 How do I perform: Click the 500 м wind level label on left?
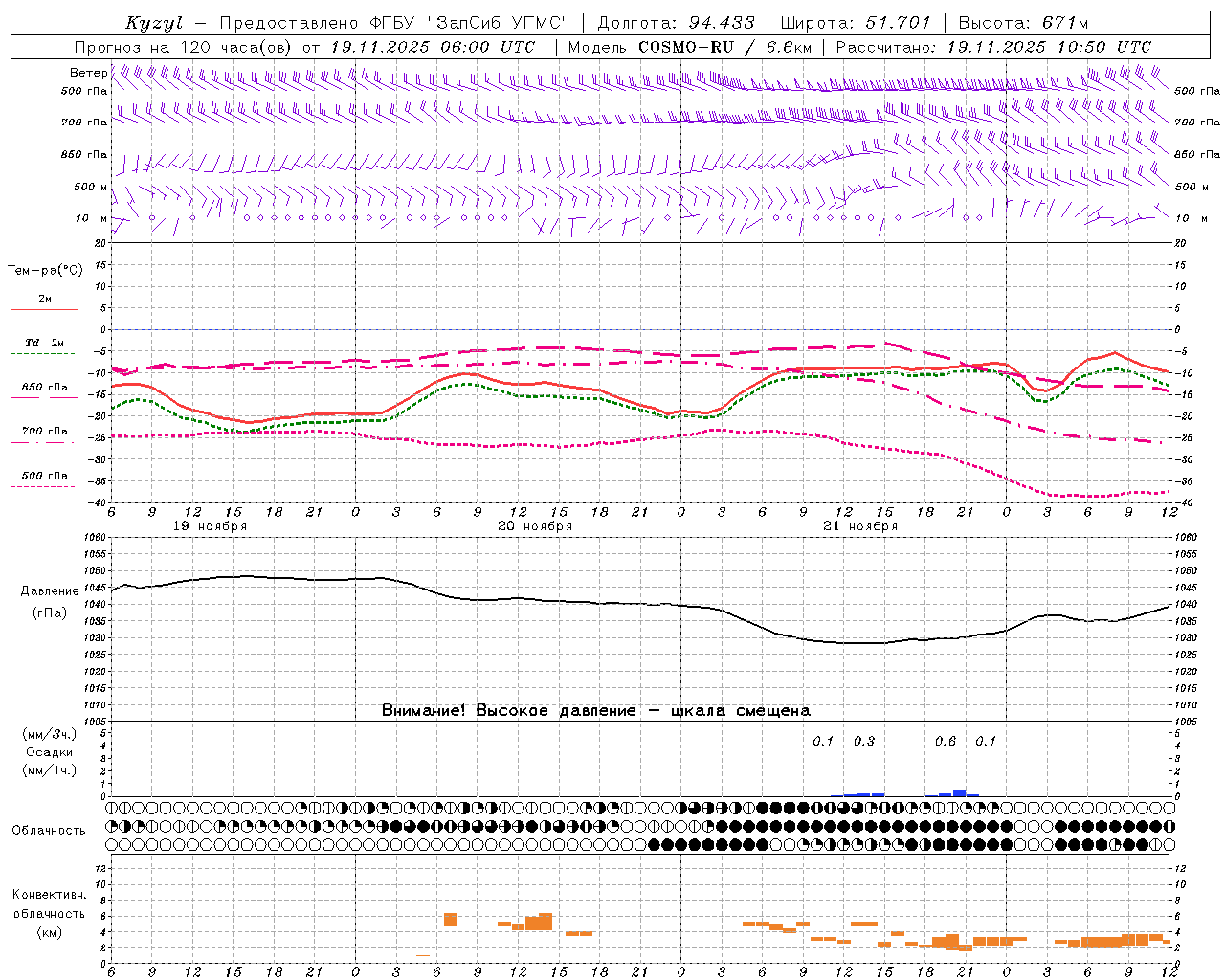pos(92,187)
